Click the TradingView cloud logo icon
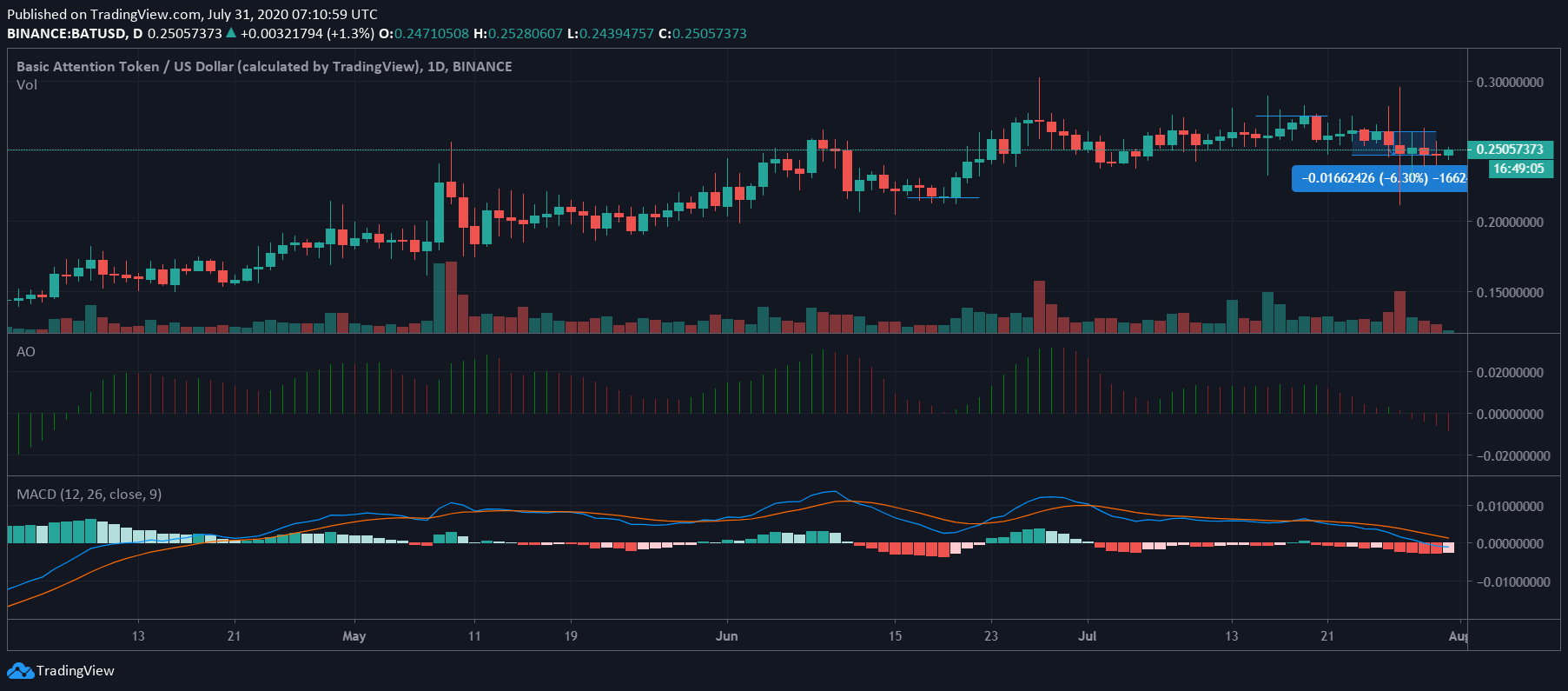Screen dimensions: 1568x691 click(20, 671)
